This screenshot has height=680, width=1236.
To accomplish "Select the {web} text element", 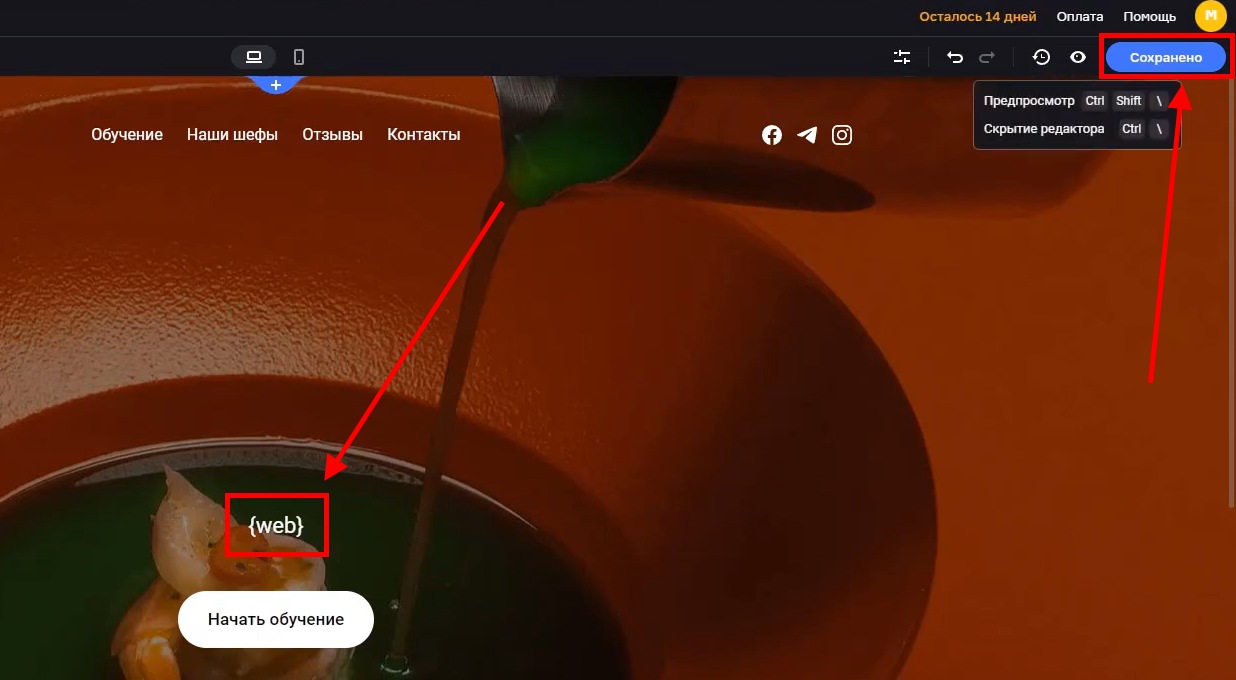I will 276,525.
